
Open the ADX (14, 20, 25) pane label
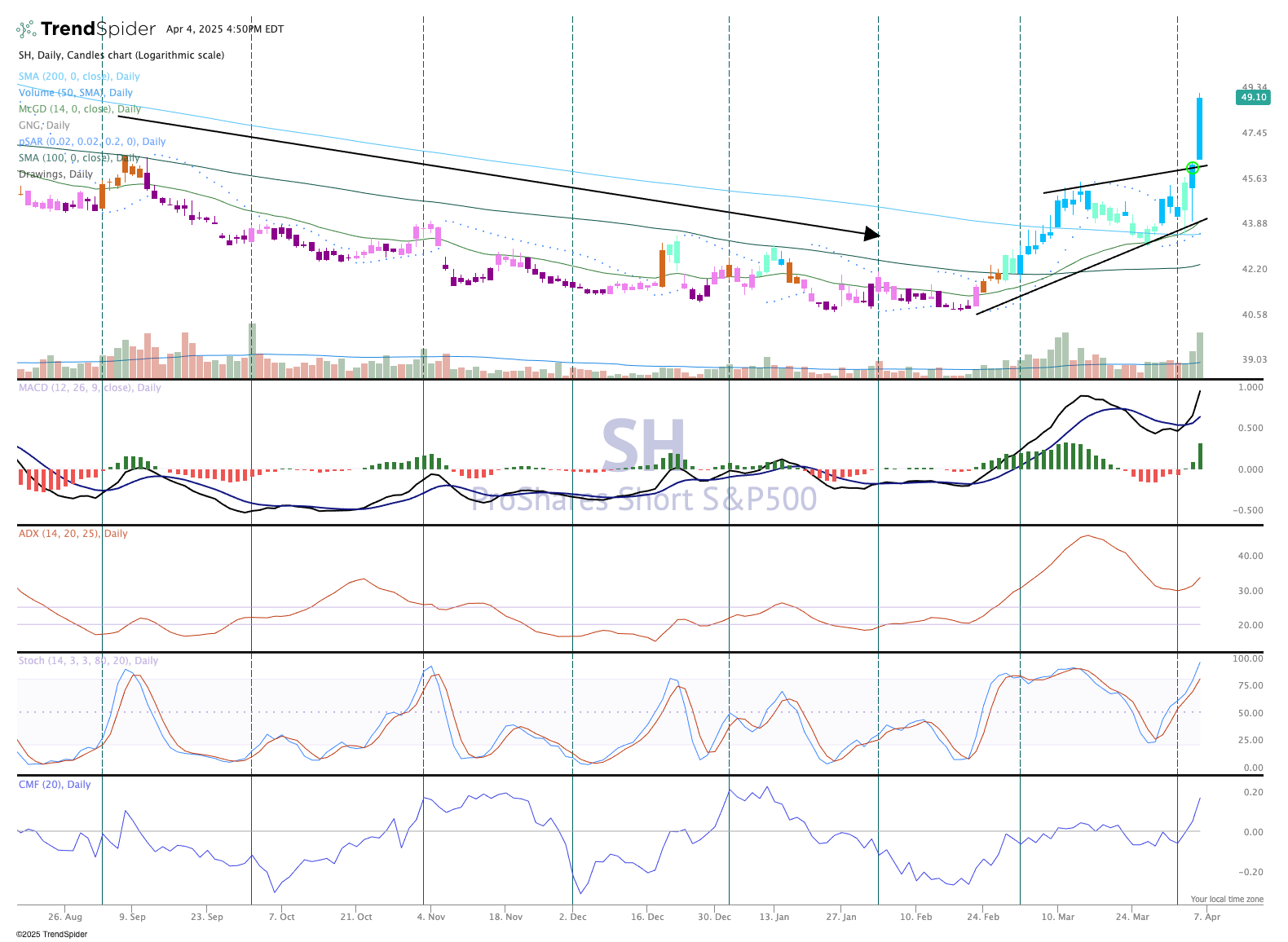pos(73,534)
